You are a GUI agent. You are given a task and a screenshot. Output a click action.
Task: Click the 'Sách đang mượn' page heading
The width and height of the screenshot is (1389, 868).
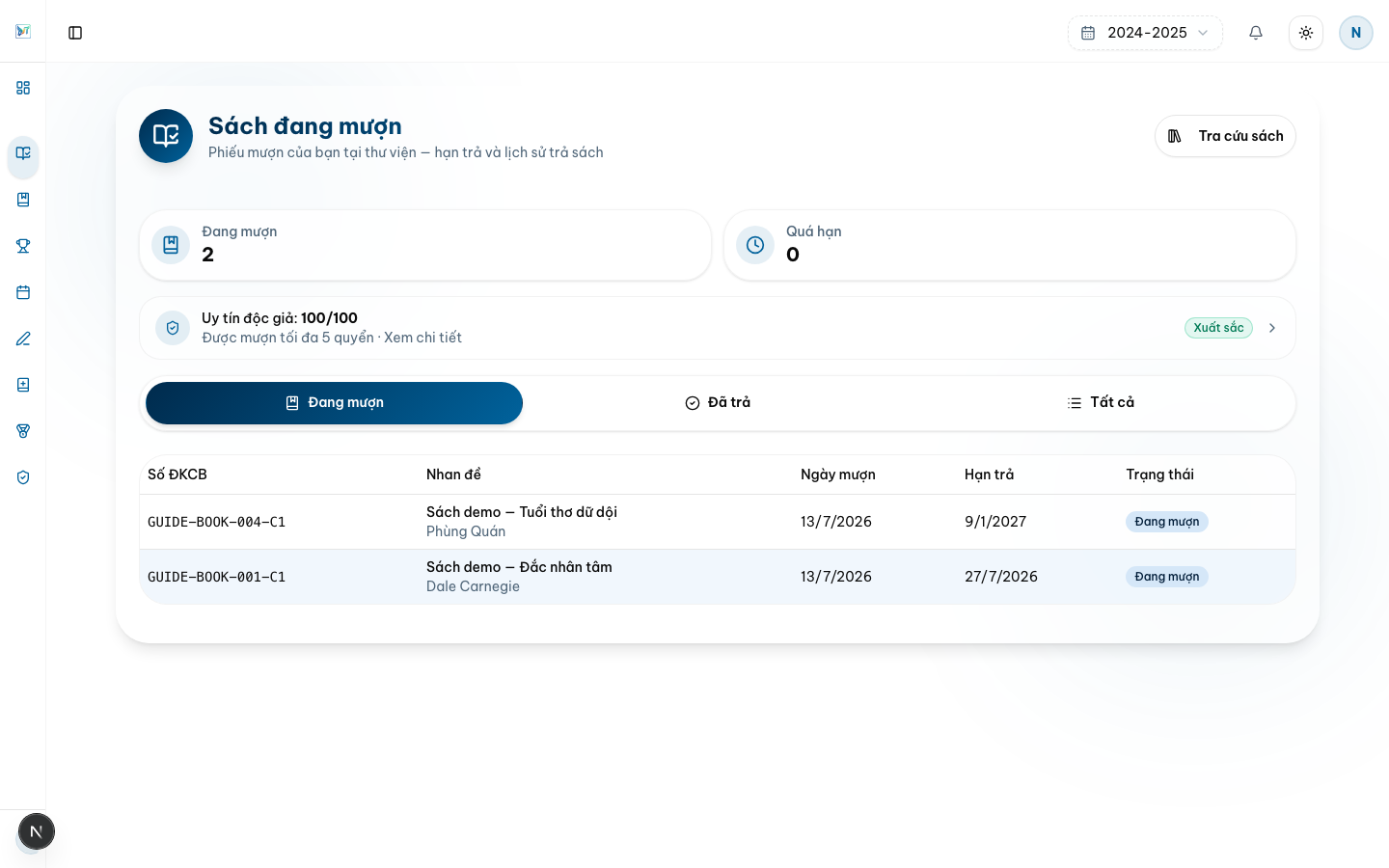click(305, 126)
